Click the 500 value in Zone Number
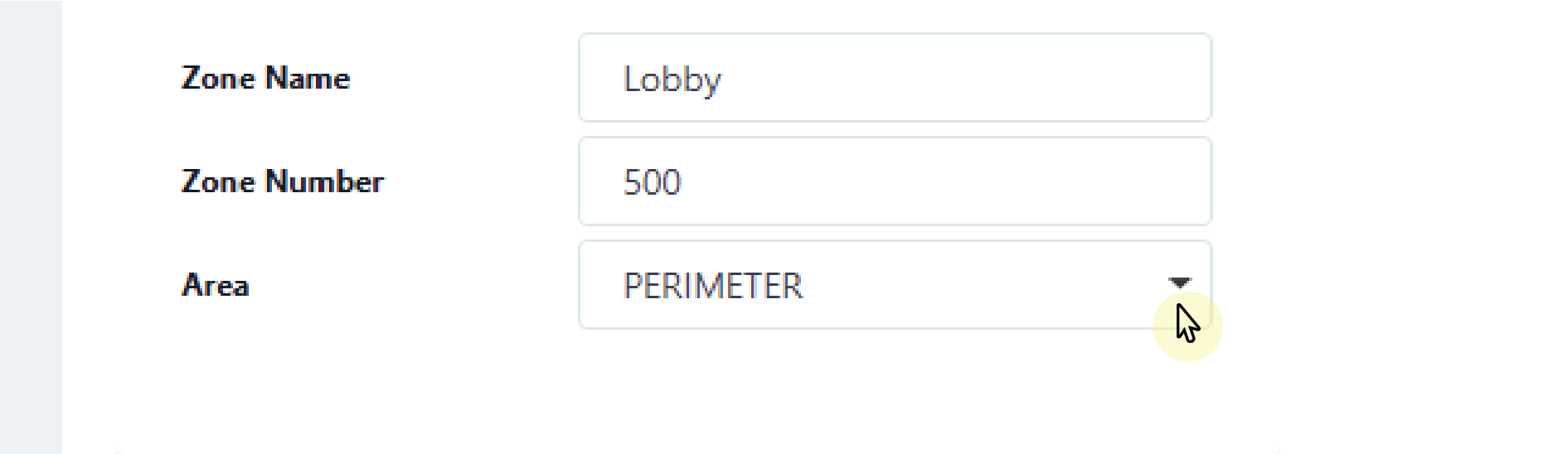Screen dimensions: 1568x454 652,182
